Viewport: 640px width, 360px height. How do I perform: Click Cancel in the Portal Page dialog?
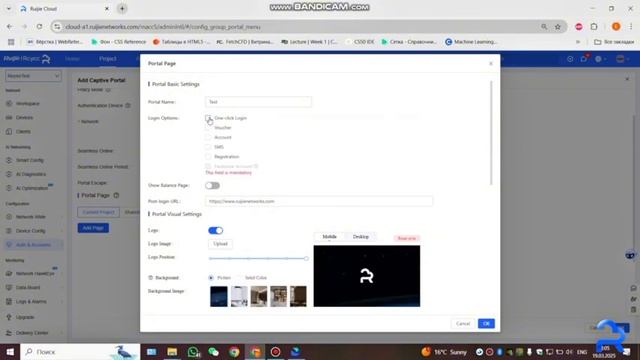[463, 324]
